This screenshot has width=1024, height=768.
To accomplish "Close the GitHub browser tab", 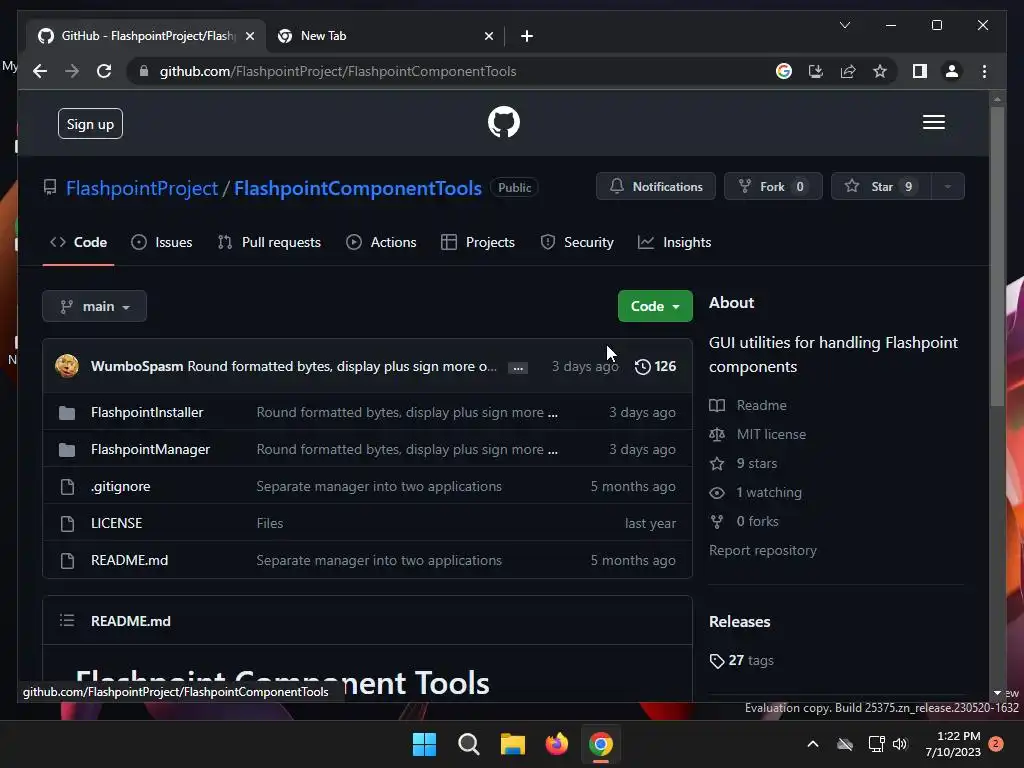I will [x=249, y=36].
